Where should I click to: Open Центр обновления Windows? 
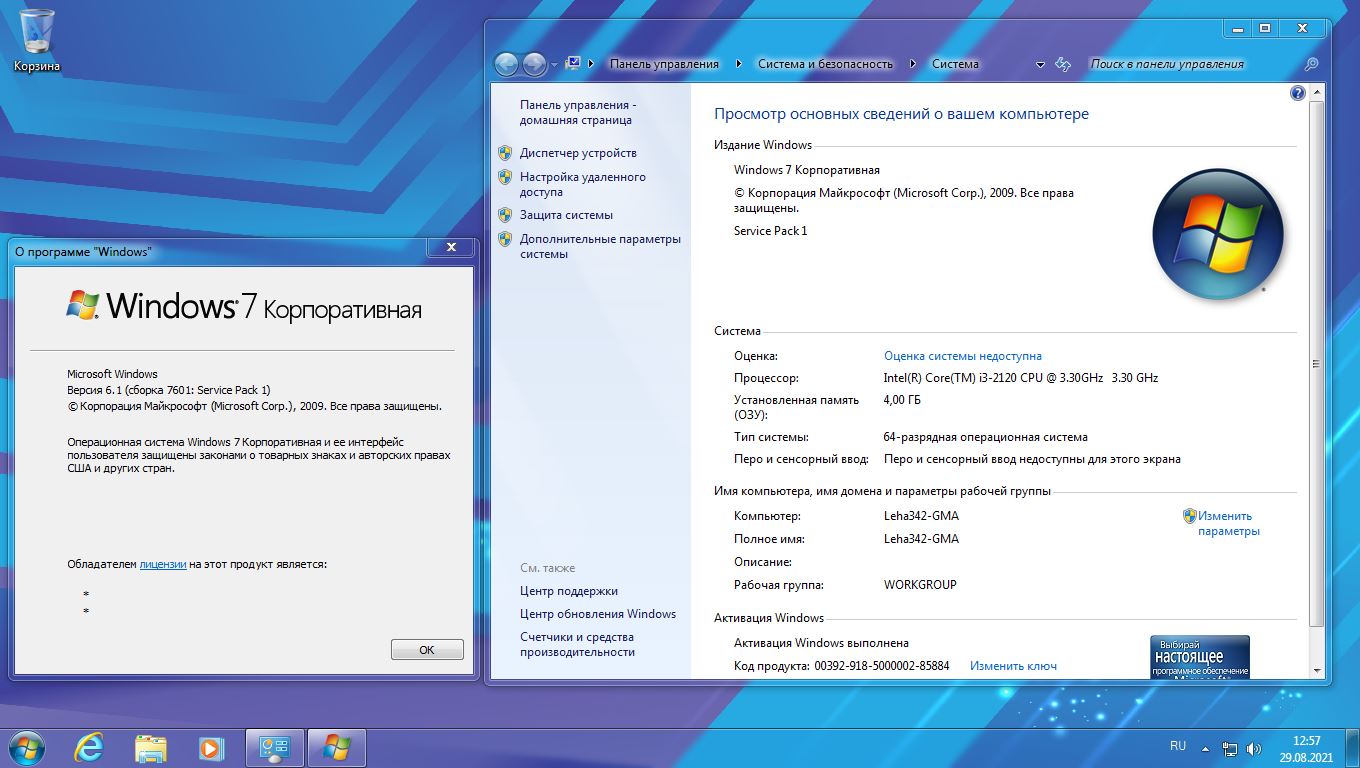598,614
